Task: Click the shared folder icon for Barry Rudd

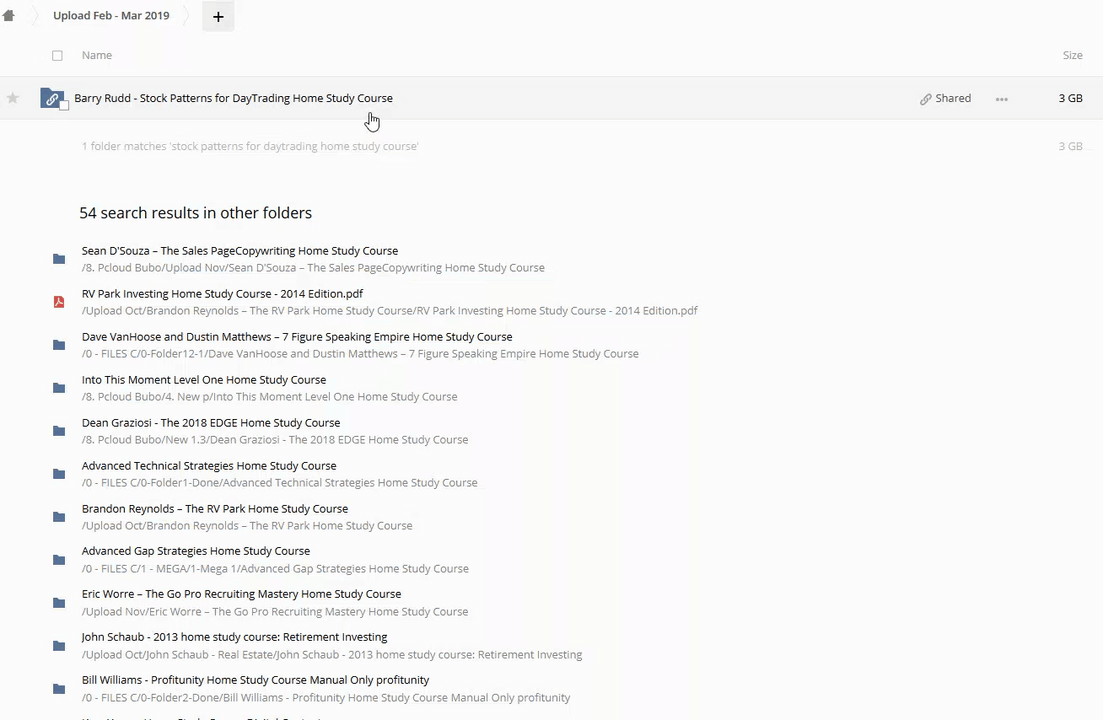Action: pos(52,99)
